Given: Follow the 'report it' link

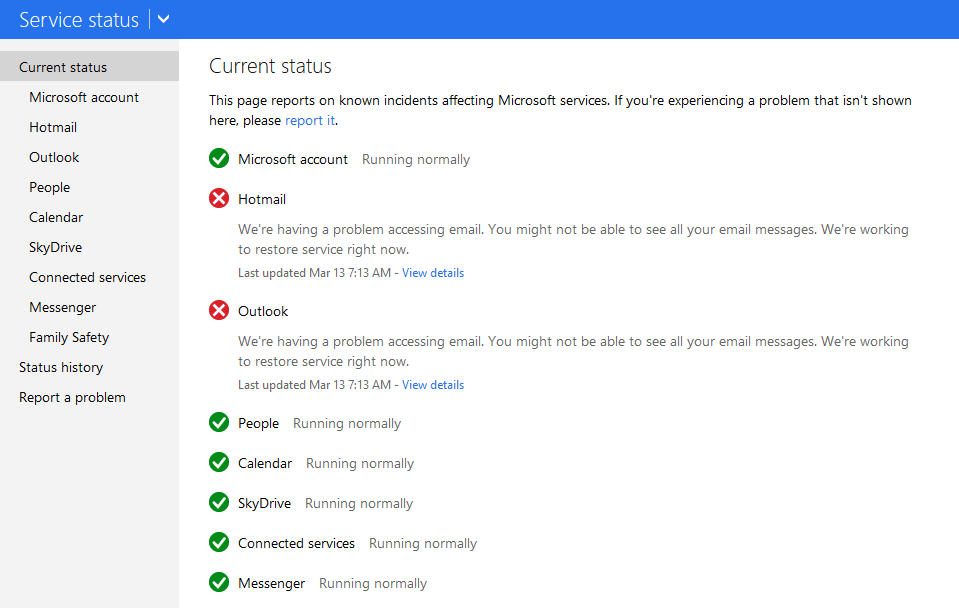Looking at the screenshot, I should pos(310,120).
